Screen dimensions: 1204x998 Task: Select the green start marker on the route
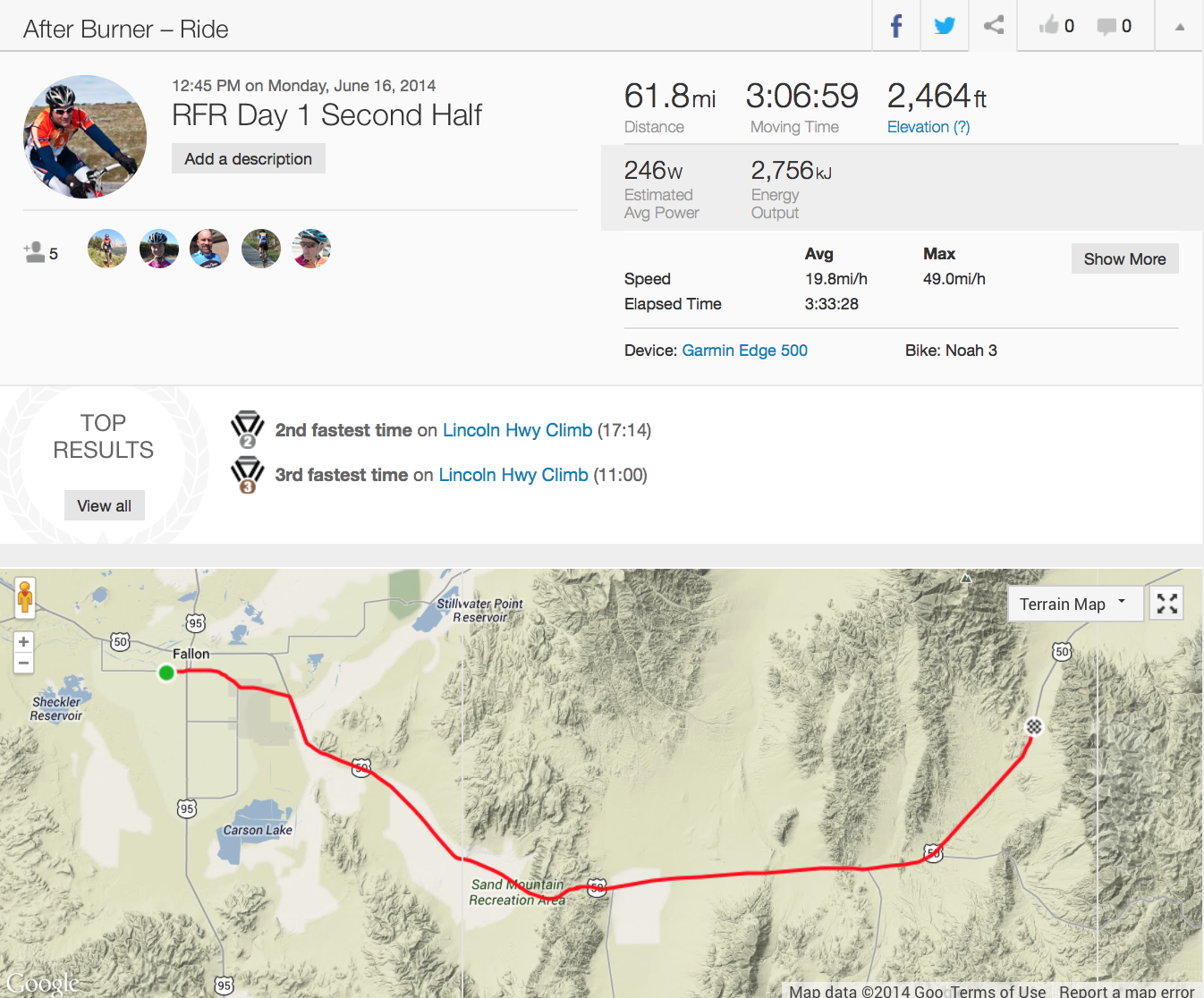[x=166, y=672]
